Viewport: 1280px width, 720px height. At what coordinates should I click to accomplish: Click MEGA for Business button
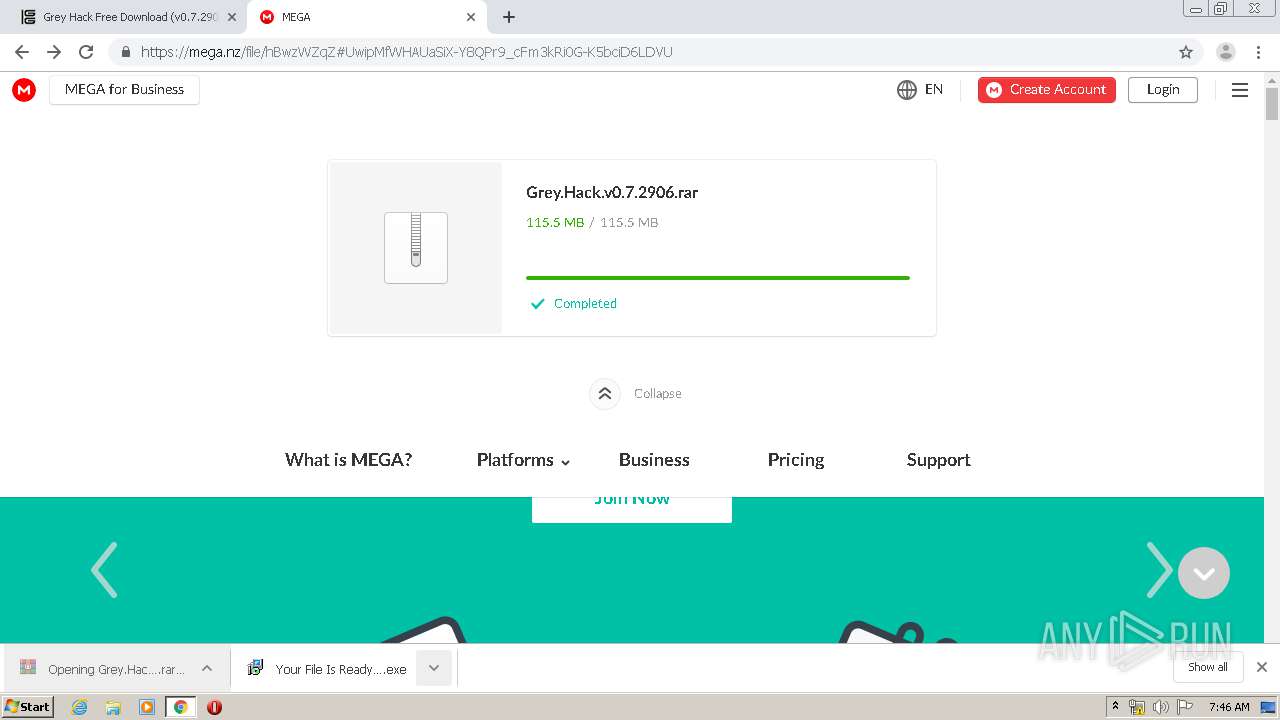(x=124, y=89)
